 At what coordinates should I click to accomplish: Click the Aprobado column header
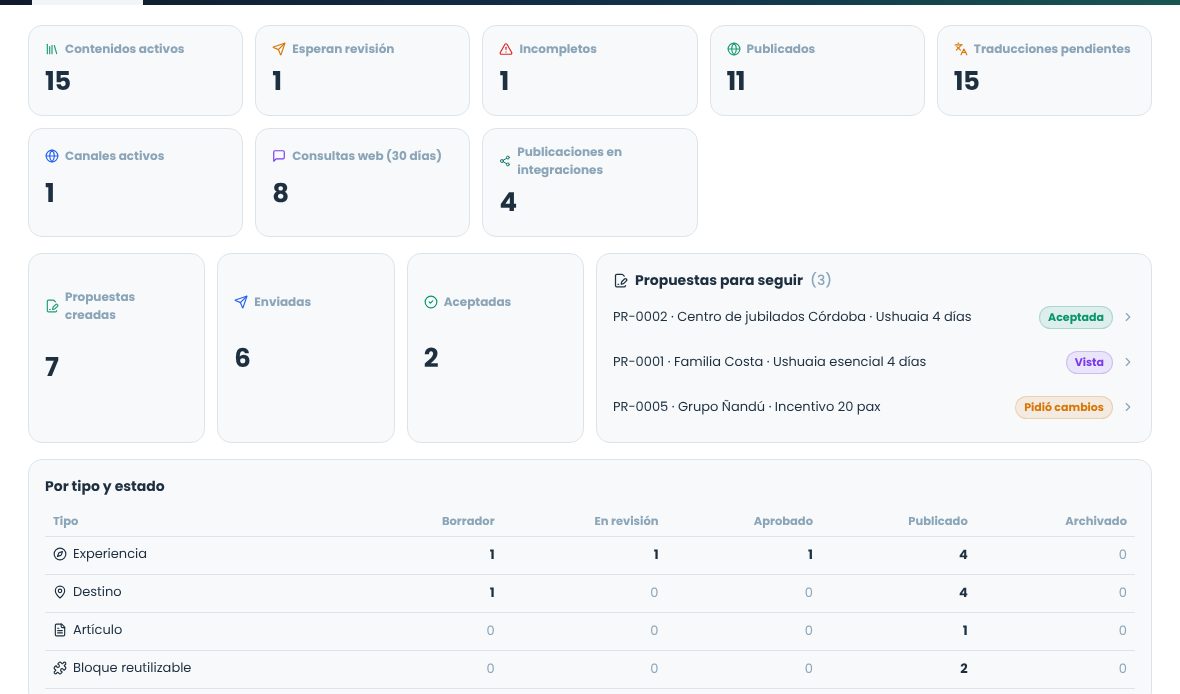coord(783,521)
